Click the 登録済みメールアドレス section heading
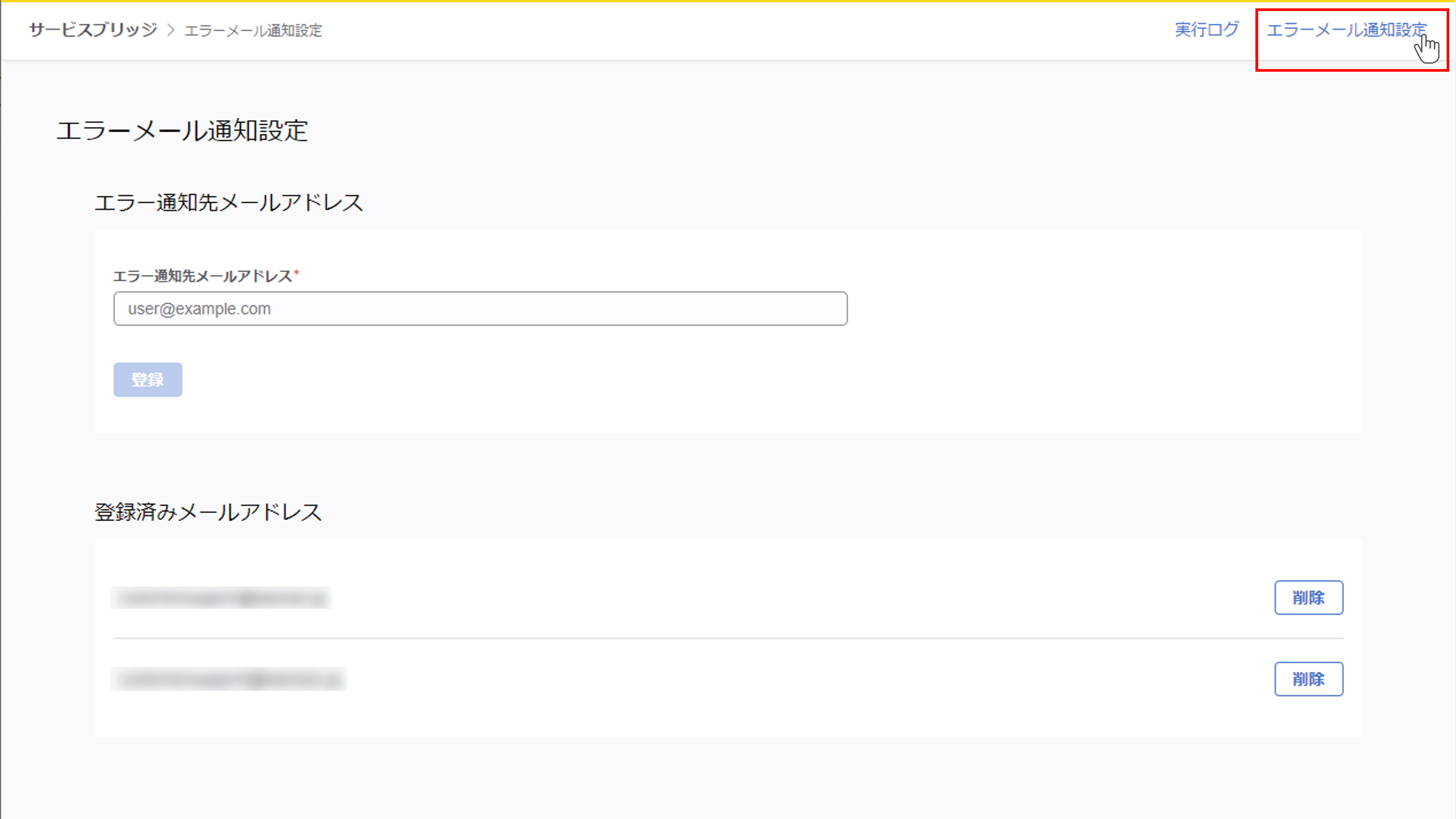The image size is (1456, 819). click(208, 512)
